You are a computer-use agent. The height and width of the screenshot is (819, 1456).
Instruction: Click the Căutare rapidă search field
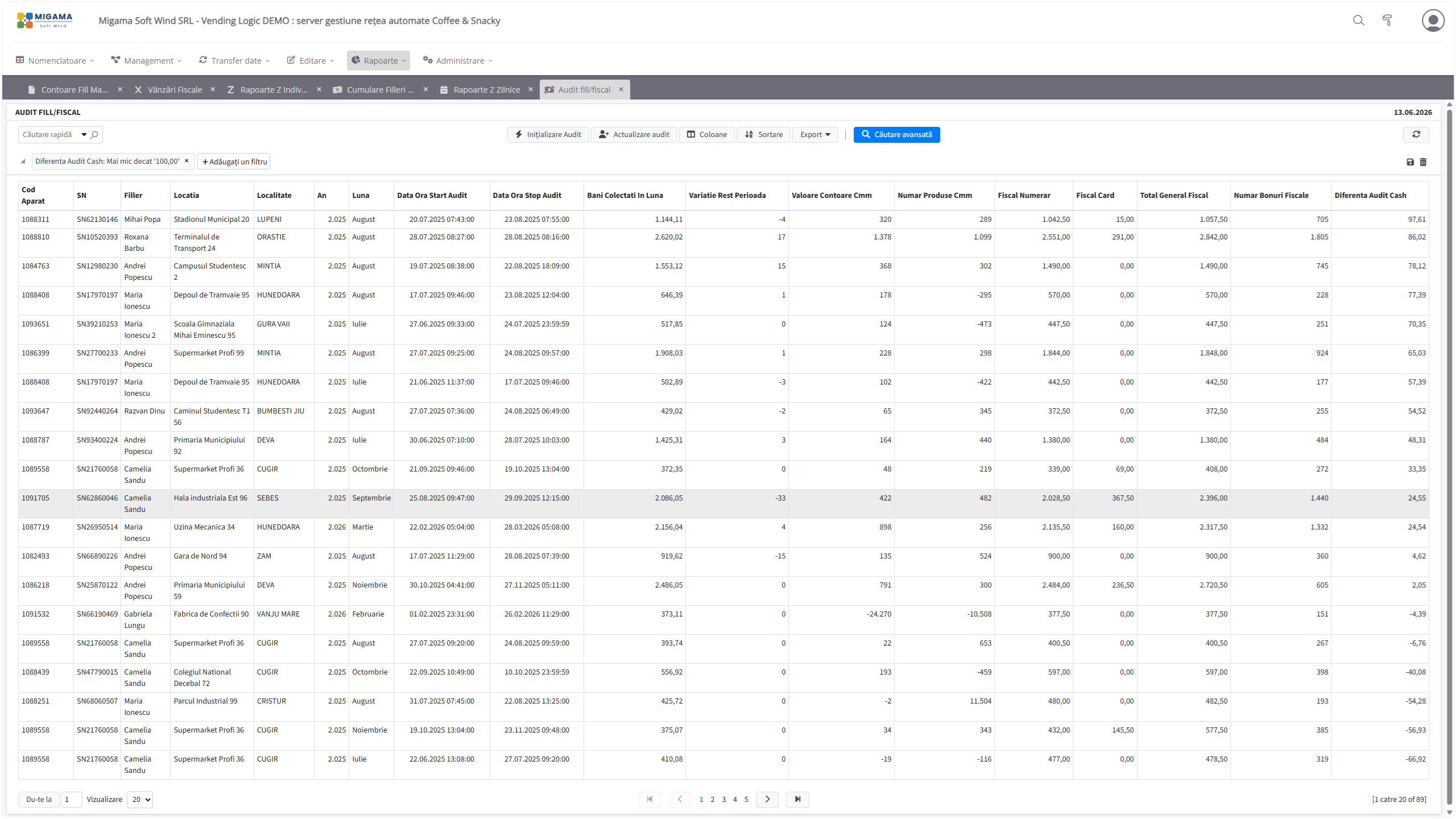coord(50,135)
